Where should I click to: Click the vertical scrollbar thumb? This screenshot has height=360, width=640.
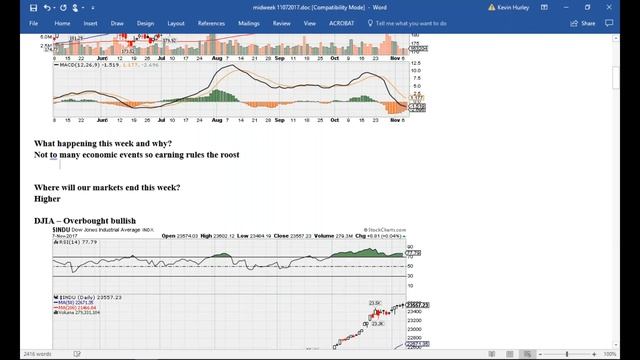pyautogui.click(x=616, y=78)
